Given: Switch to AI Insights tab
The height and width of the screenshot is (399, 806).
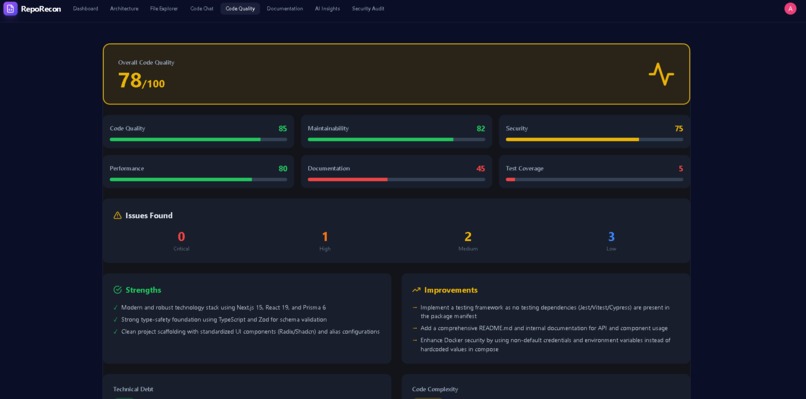Looking at the screenshot, I should click(327, 9).
